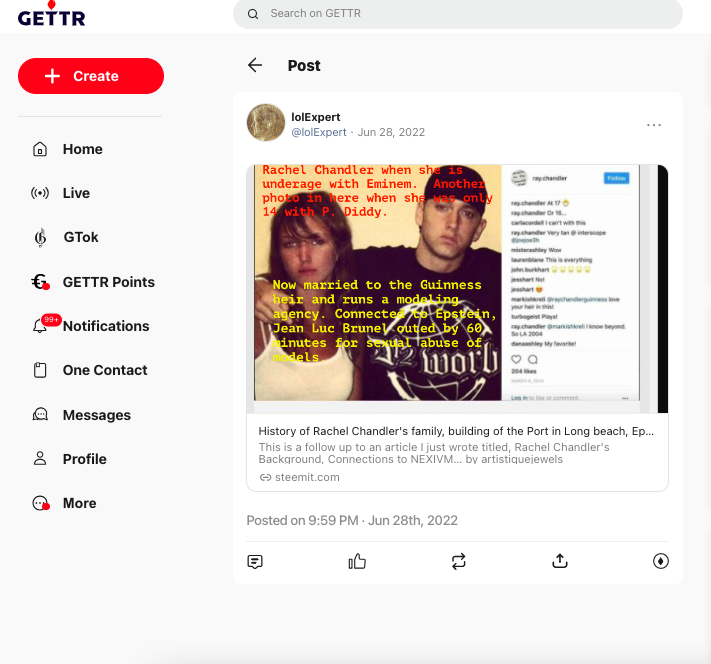Open the Live section label
The width and height of the screenshot is (711, 664).
click(x=76, y=193)
